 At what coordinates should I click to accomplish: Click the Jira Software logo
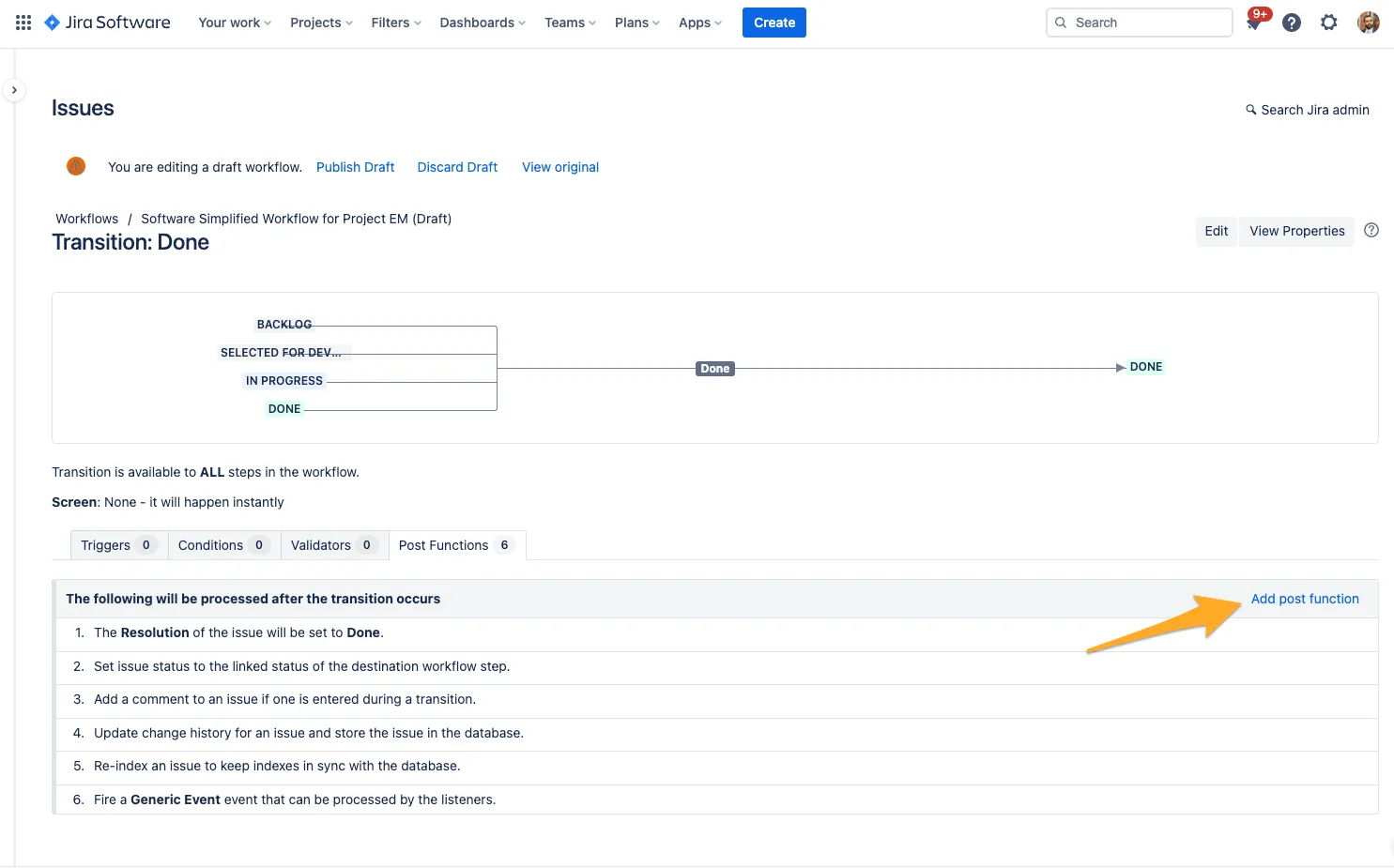tap(107, 23)
